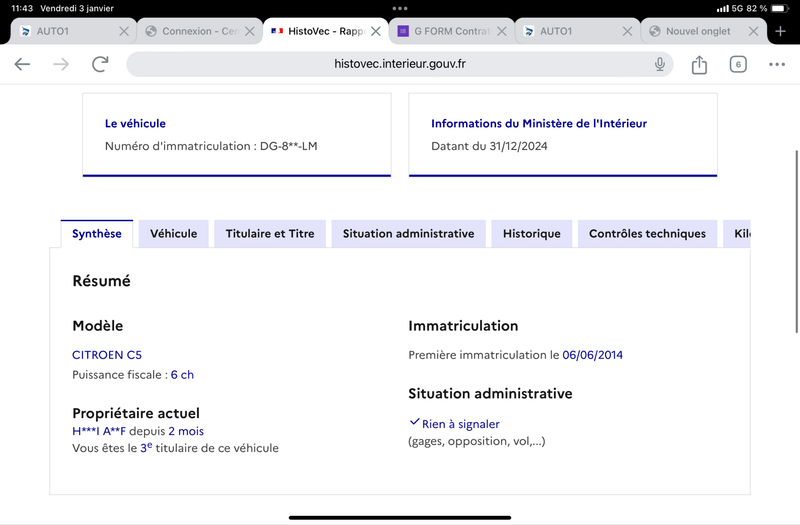The height and width of the screenshot is (525, 800).
Task: Click the H***I A**F owner name
Action: (99, 431)
